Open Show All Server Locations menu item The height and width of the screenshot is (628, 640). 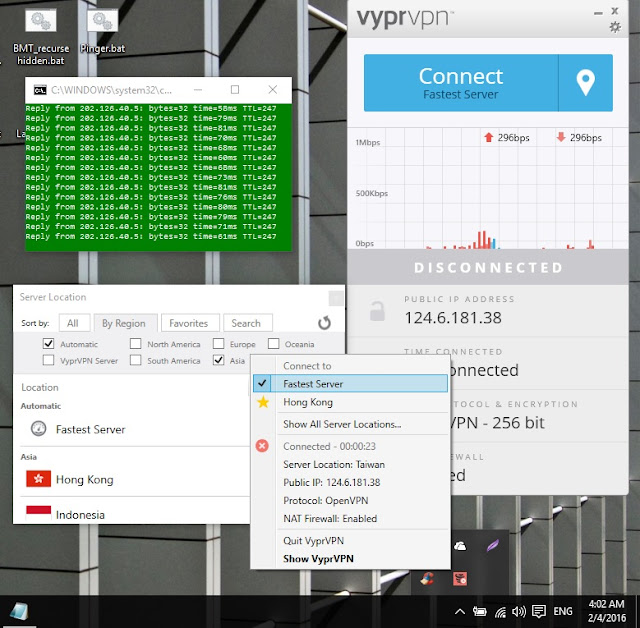click(x=350, y=424)
